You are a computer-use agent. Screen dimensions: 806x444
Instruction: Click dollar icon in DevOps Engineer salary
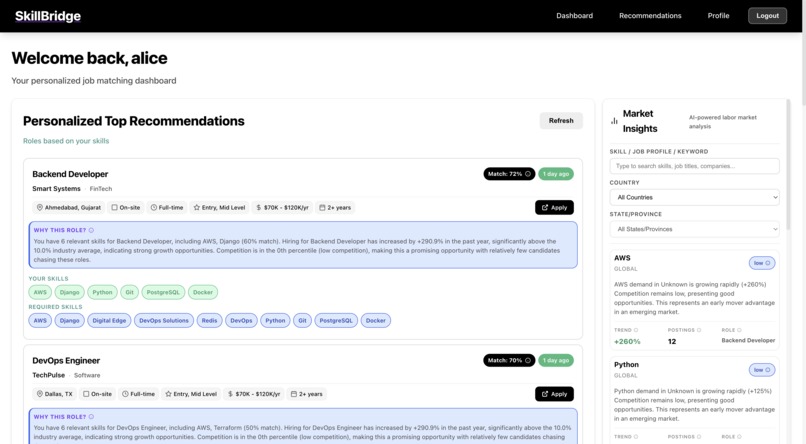[x=230, y=394]
